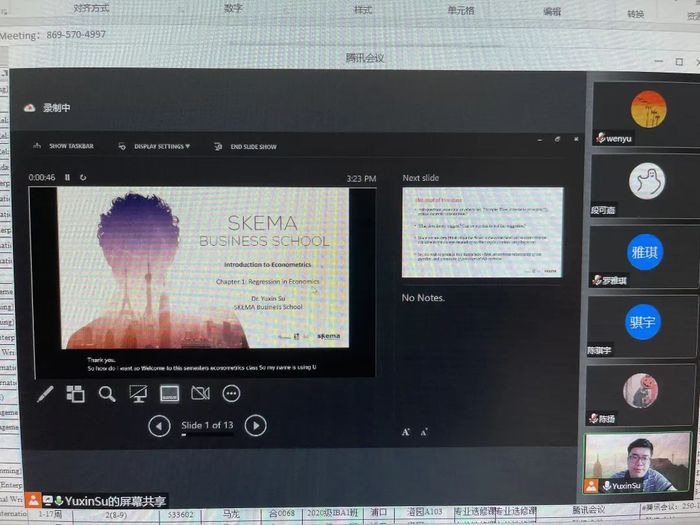This screenshot has height=525, width=700.
Task: Click the 马龙 cell in the spreadsheet
Action: pyautogui.click(x=231, y=514)
